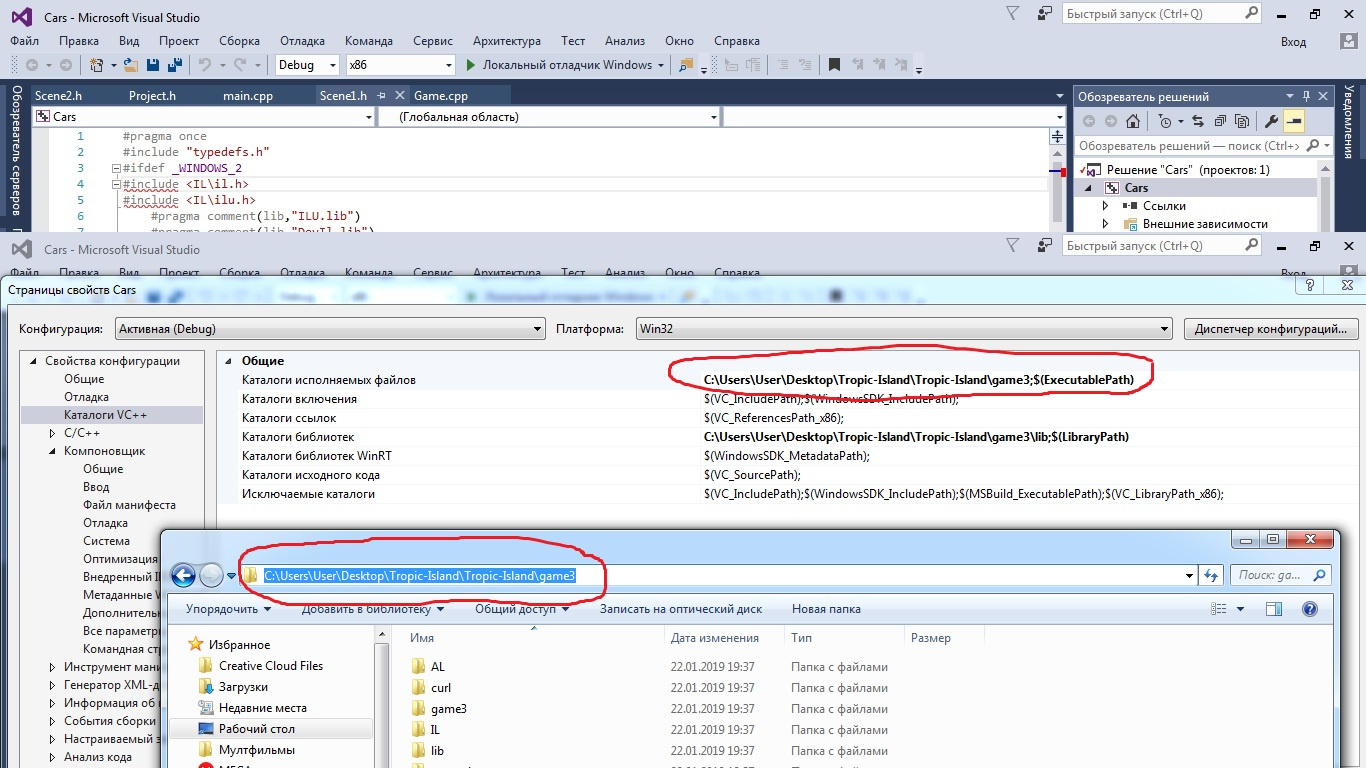Toggle Show All Files in Solution Explorer
Viewport: 1366px width, 768px height.
coord(1242,122)
